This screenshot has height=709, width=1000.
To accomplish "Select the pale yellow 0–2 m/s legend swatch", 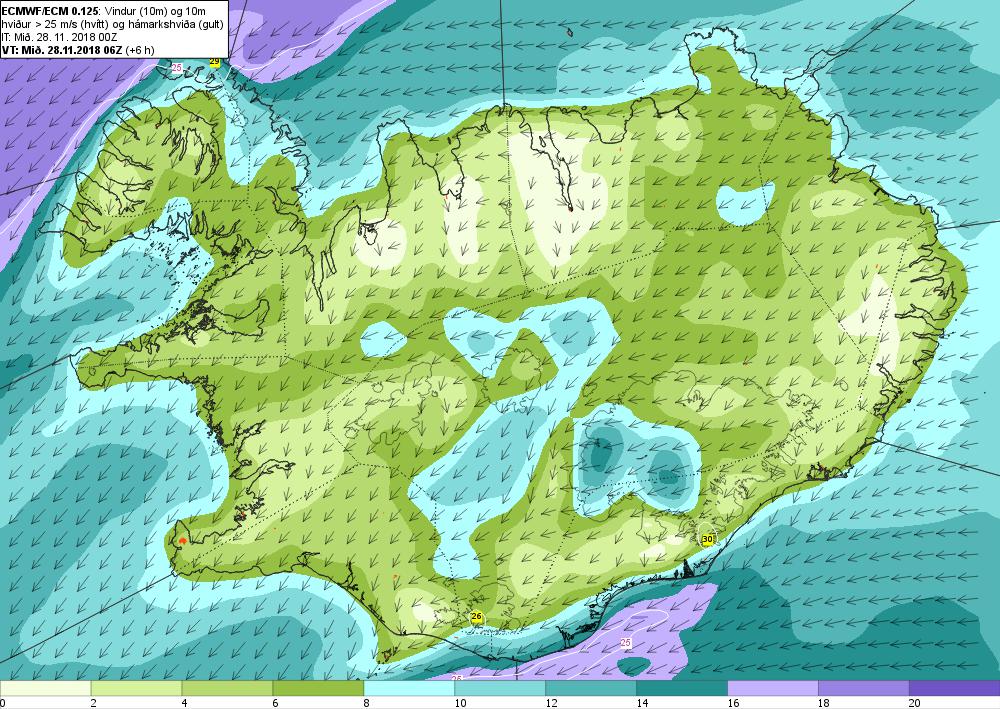I will 45,688.
